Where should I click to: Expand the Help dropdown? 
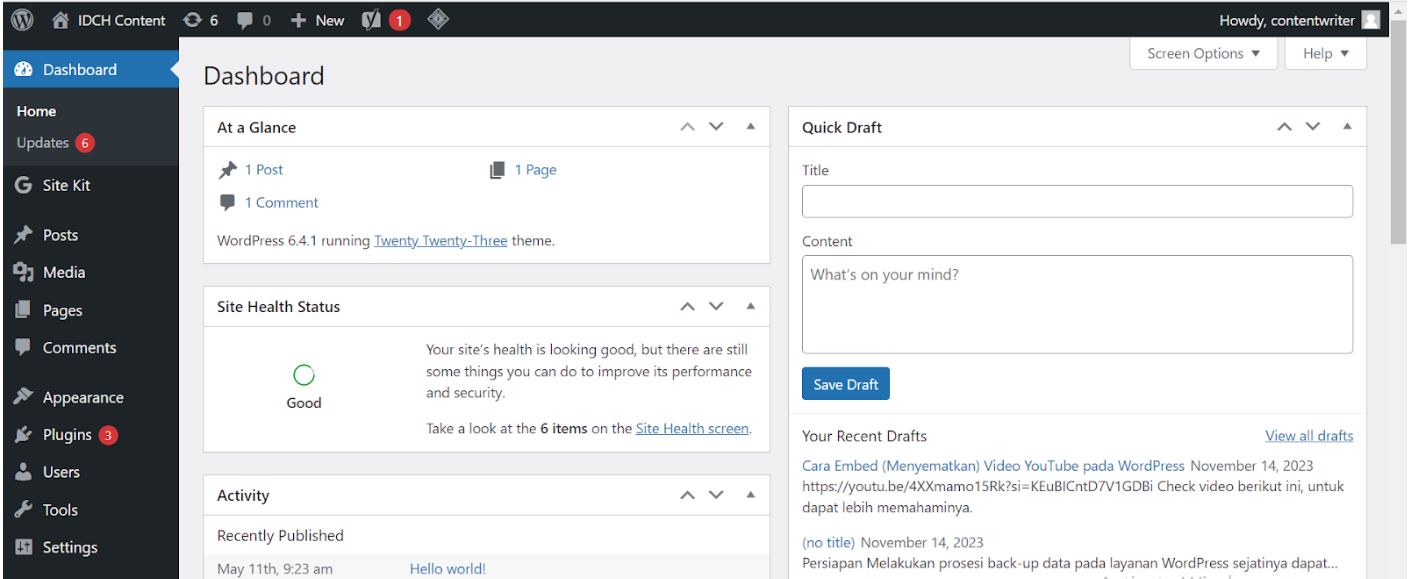point(1324,53)
